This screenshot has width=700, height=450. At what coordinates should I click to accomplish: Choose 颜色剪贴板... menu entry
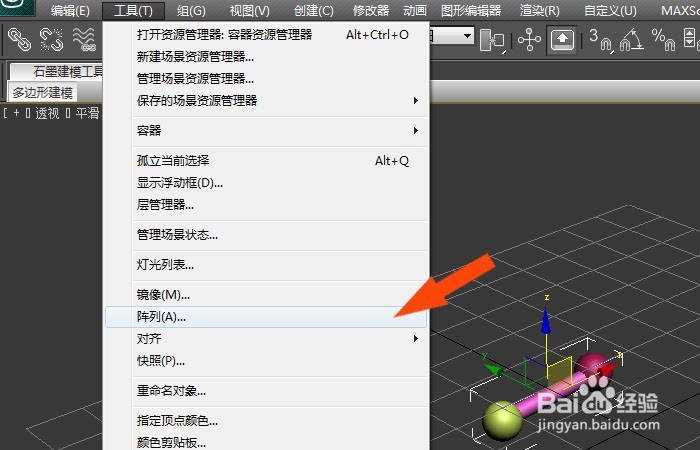266,442
